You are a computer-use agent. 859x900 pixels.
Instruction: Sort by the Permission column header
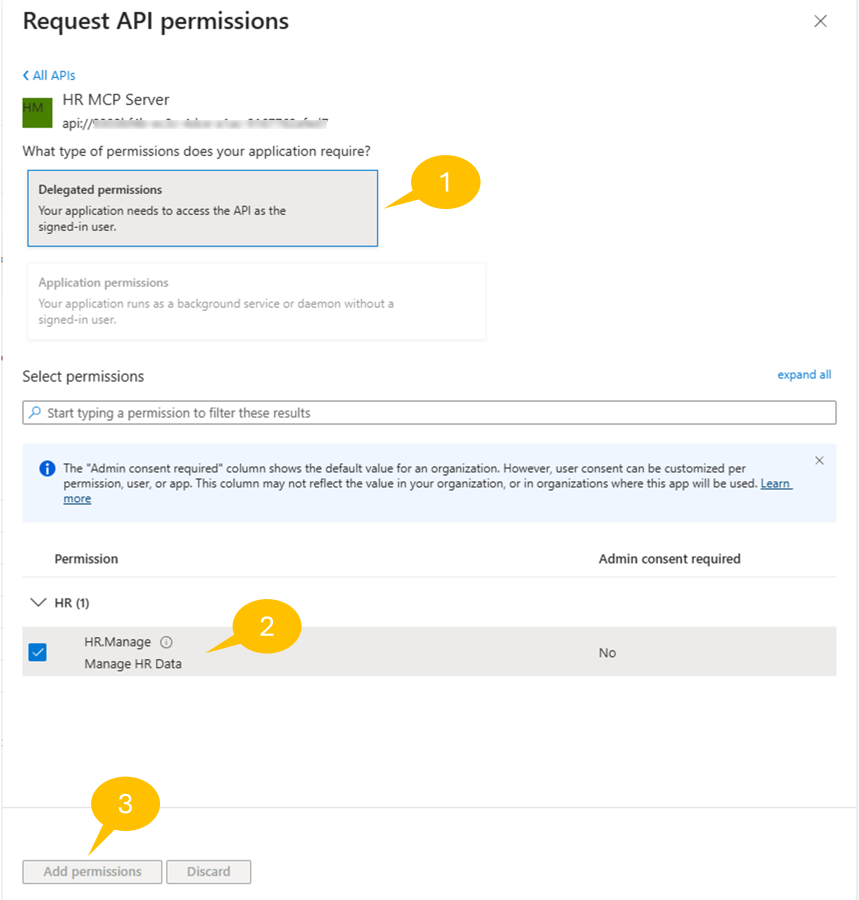coord(86,559)
